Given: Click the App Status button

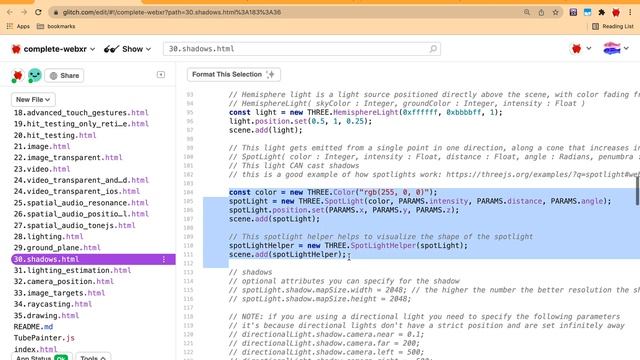Looking at the screenshot, I should 42,357.
